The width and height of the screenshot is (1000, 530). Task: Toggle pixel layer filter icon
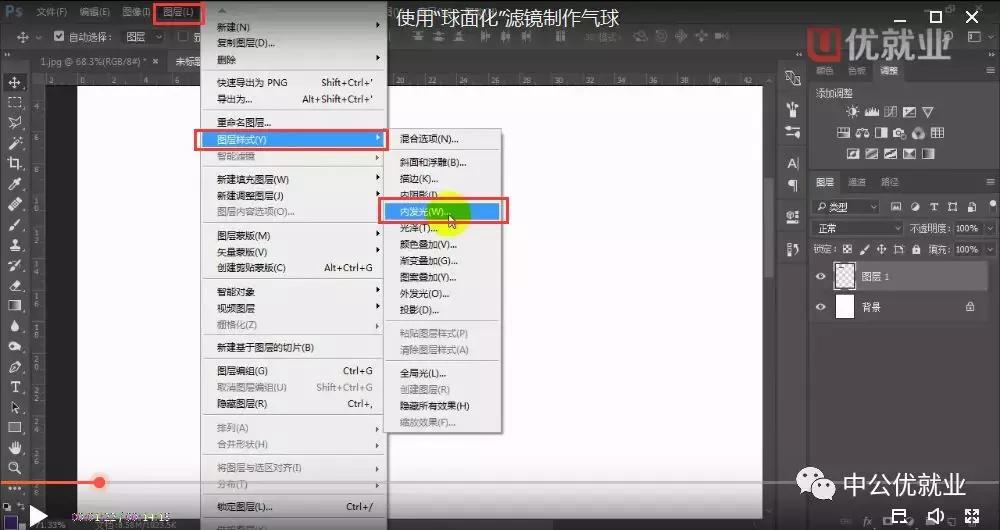click(x=896, y=207)
